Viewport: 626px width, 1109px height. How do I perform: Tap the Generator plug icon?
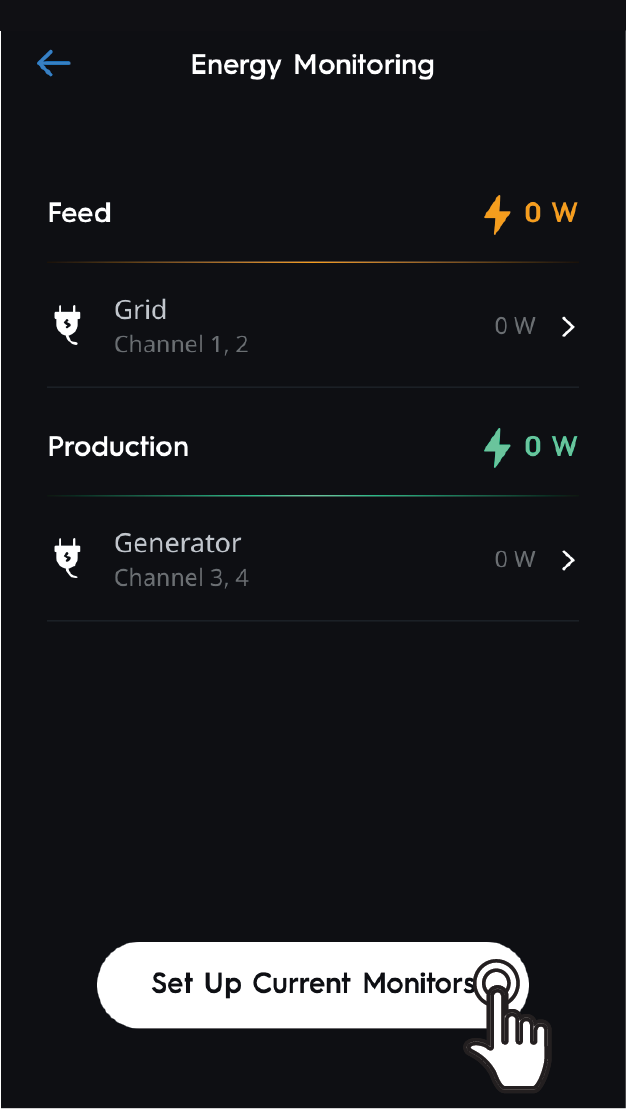point(67,559)
